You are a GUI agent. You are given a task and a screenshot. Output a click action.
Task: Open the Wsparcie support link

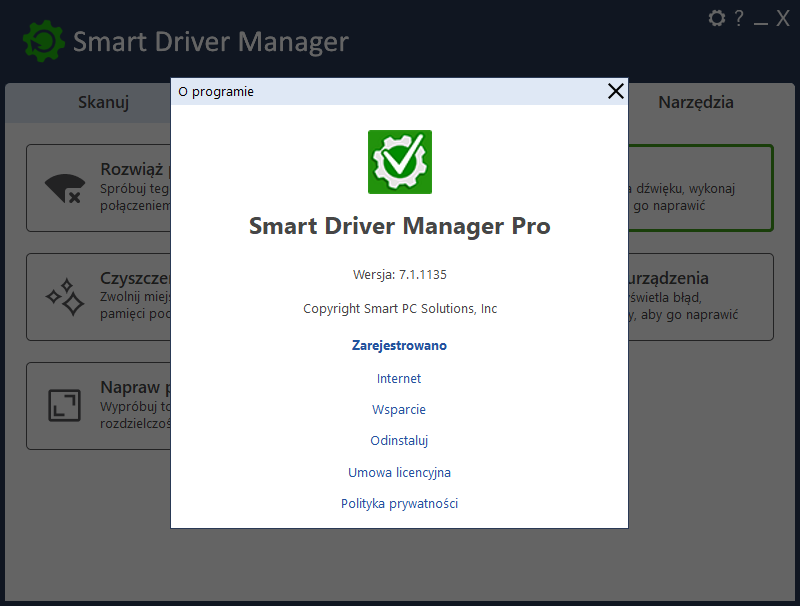pyautogui.click(x=399, y=410)
